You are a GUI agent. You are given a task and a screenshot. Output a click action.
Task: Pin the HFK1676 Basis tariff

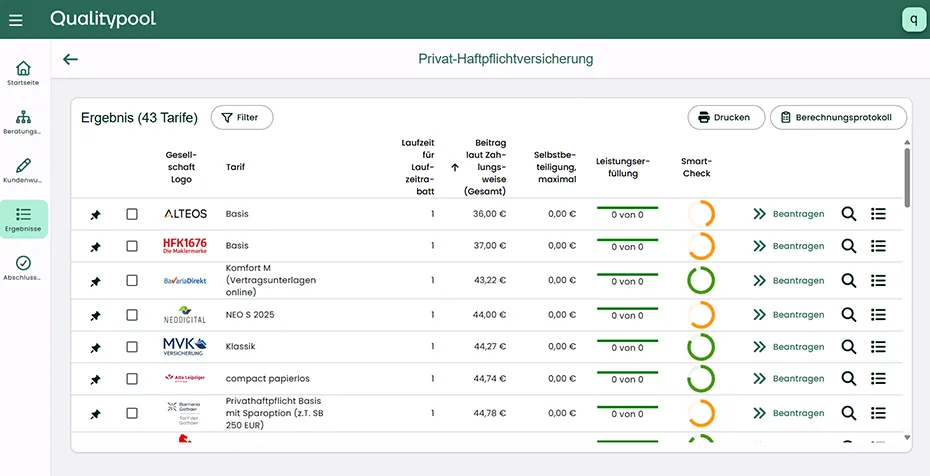(95, 247)
